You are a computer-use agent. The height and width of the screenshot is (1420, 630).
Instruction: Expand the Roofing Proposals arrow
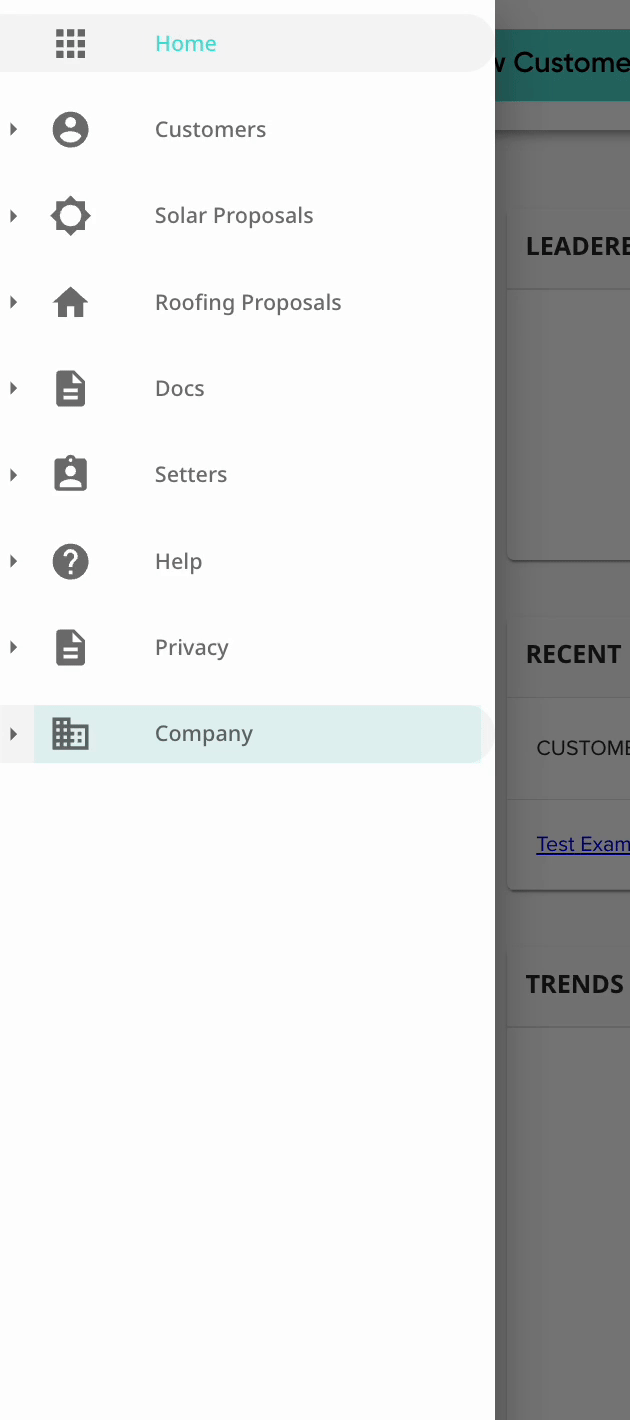click(13, 303)
